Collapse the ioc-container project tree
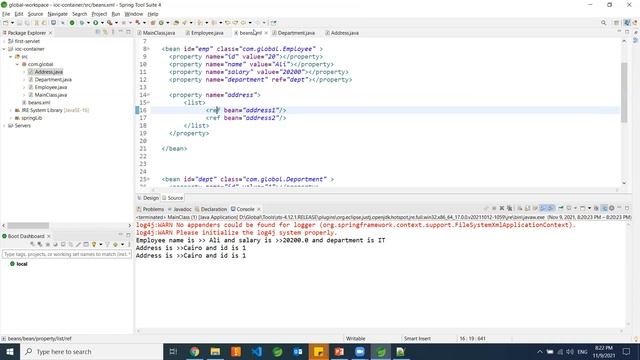The image size is (640, 360). pyautogui.click(x=4, y=49)
